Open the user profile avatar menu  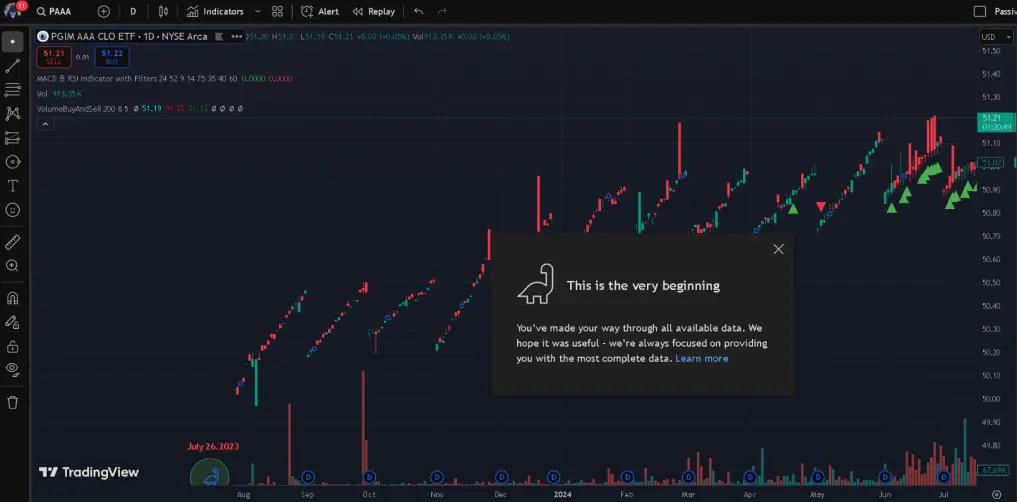pyautogui.click(x=12, y=11)
